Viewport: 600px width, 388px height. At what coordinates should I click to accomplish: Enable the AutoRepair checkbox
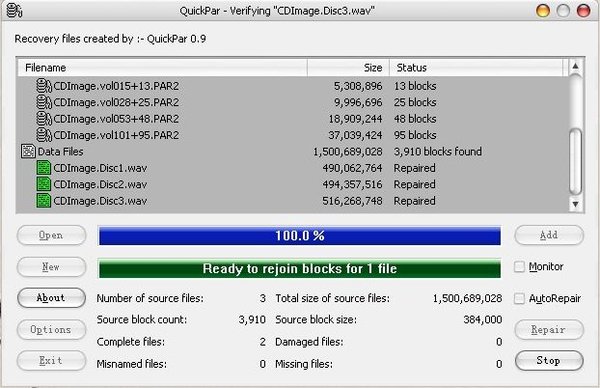click(519, 298)
